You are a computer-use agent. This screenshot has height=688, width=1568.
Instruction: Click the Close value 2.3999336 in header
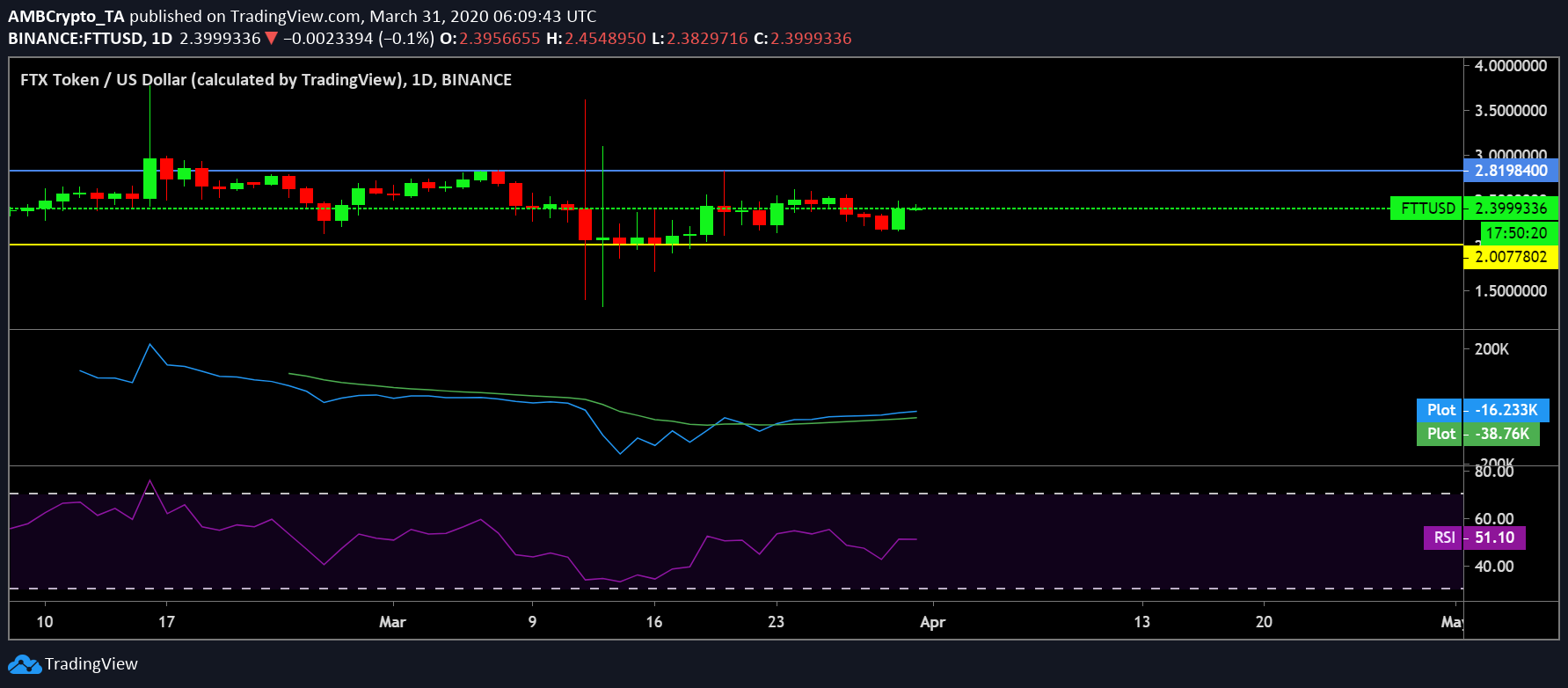point(811,39)
